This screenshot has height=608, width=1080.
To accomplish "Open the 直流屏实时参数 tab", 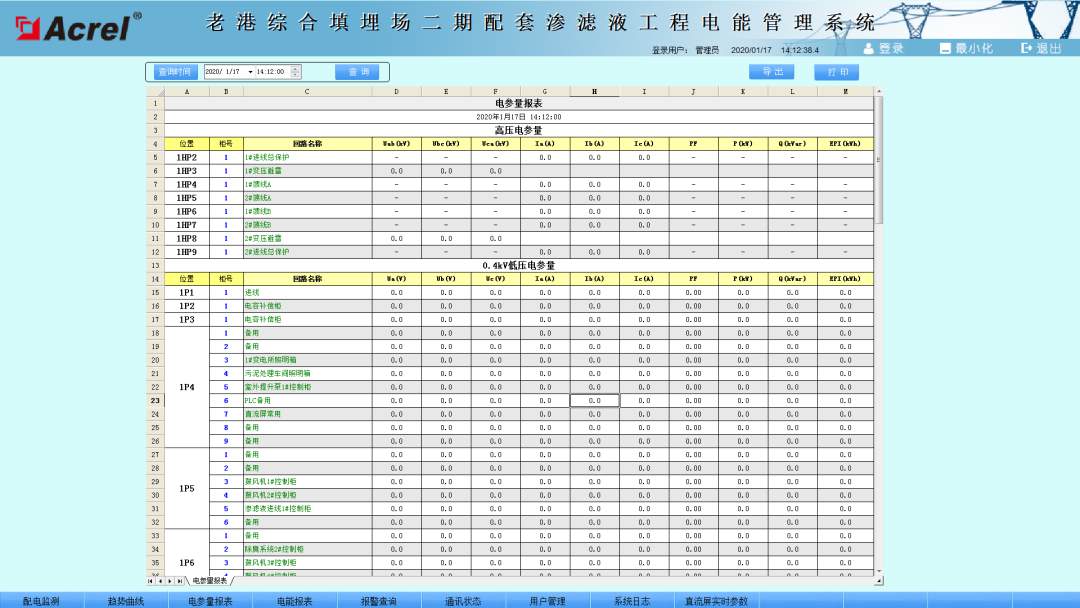I will click(716, 601).
